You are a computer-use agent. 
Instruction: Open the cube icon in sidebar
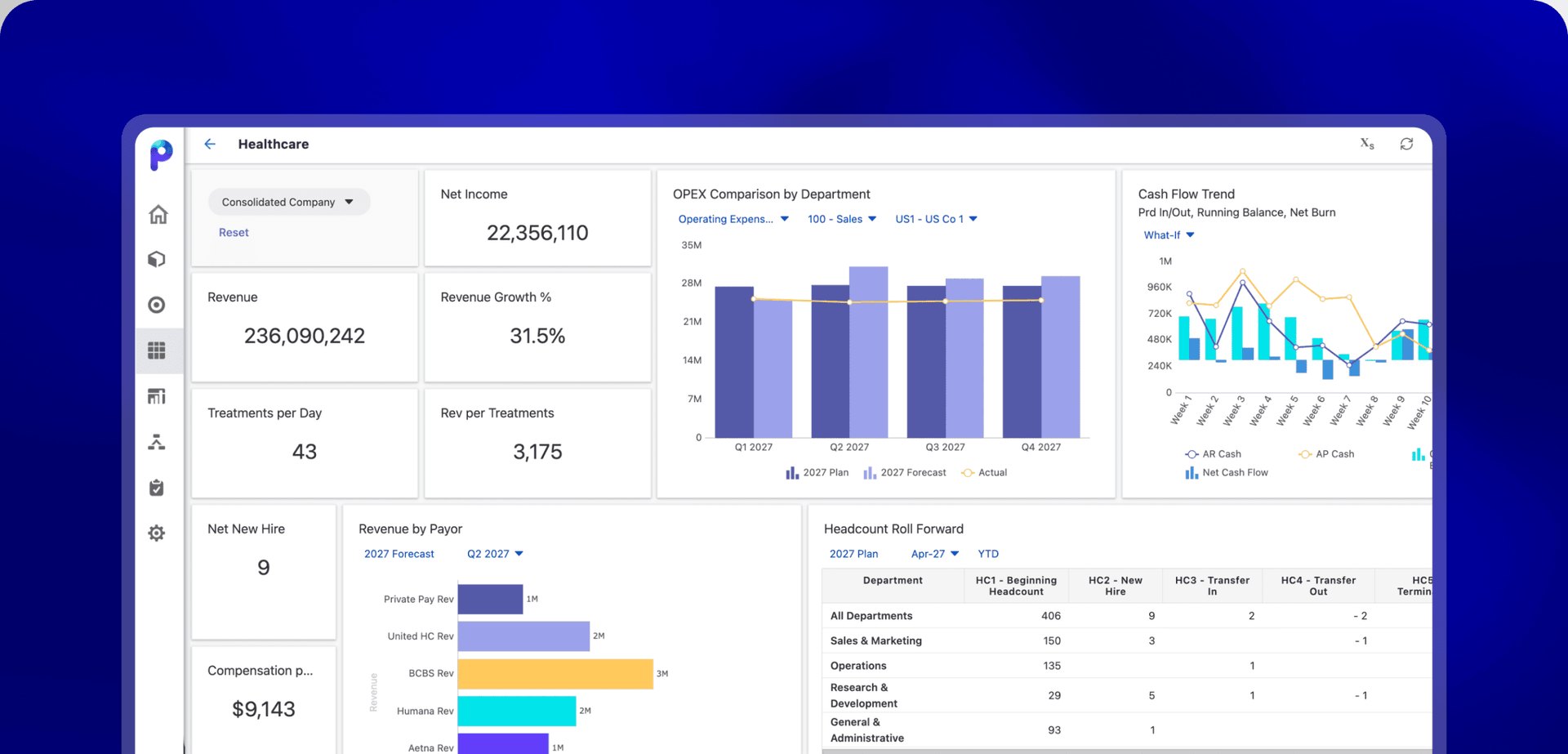click(157, 259)
